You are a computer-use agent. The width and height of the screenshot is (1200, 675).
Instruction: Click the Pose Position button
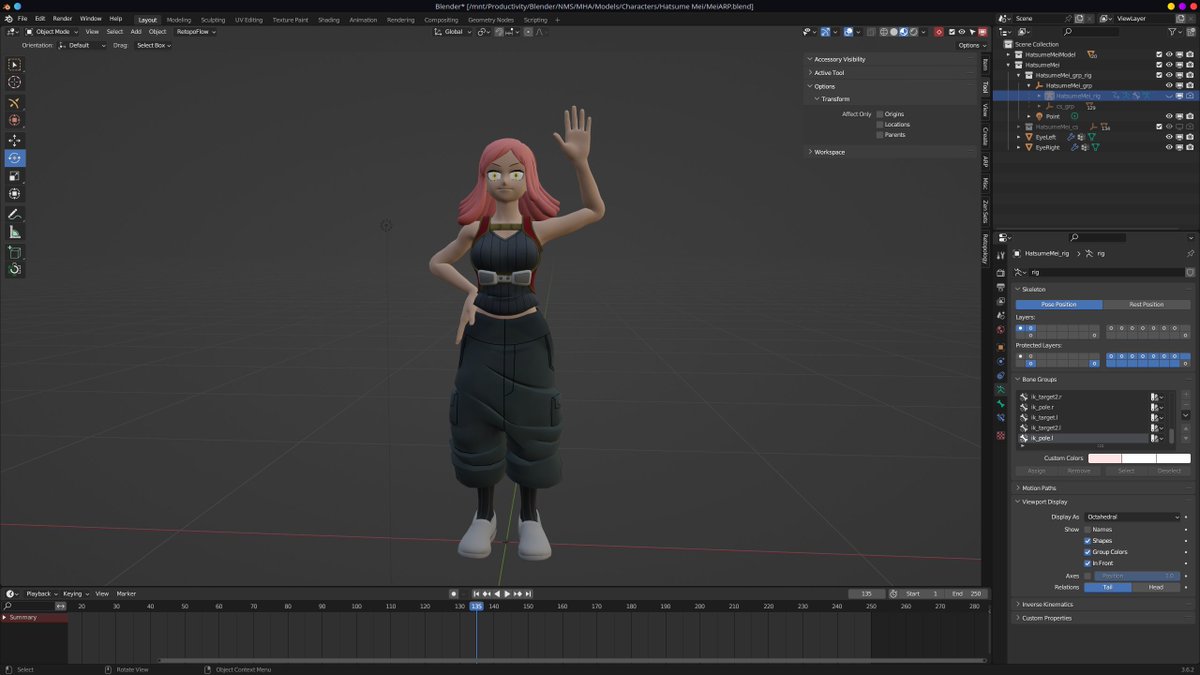pos(1059,304)
